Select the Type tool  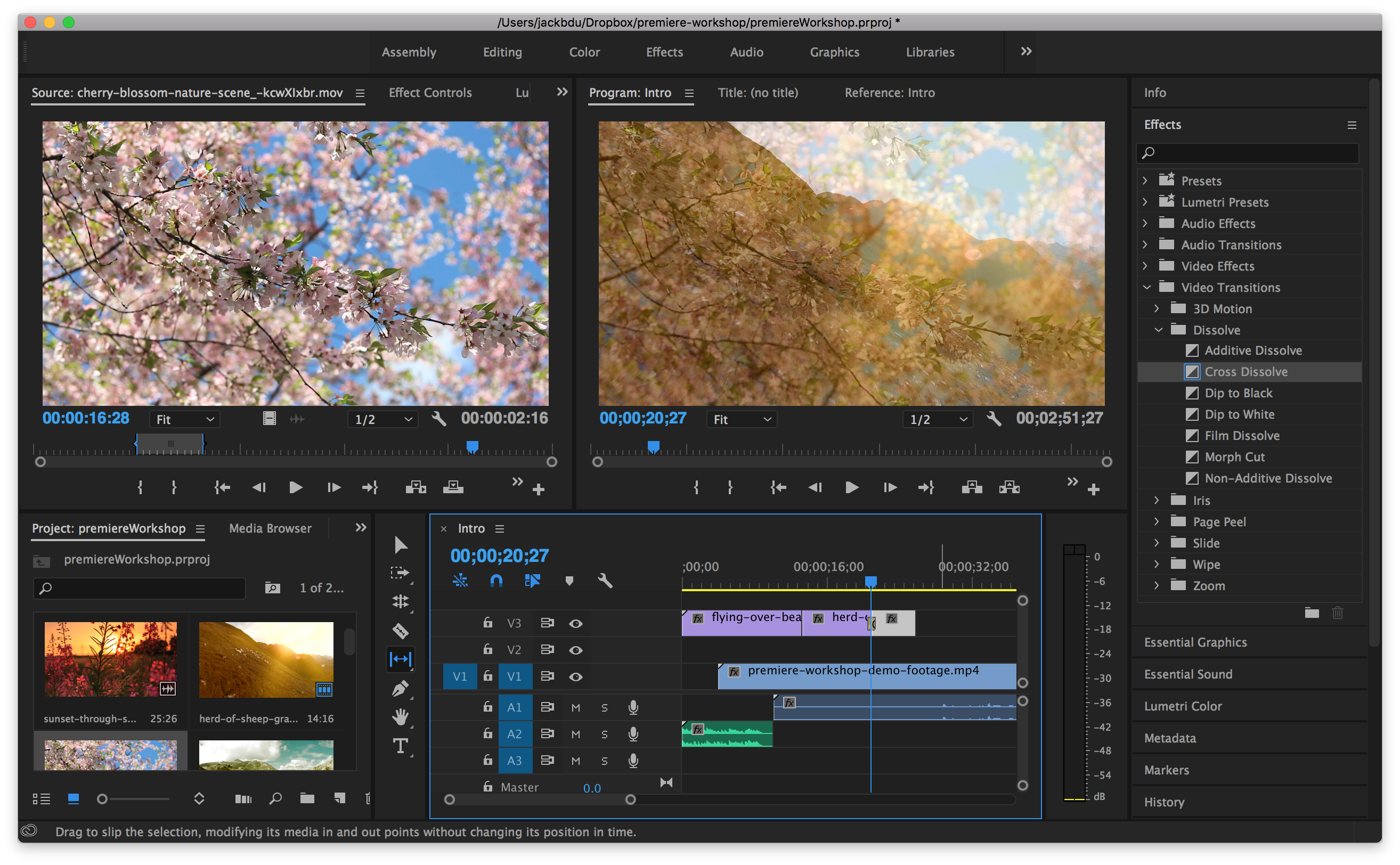401,746
